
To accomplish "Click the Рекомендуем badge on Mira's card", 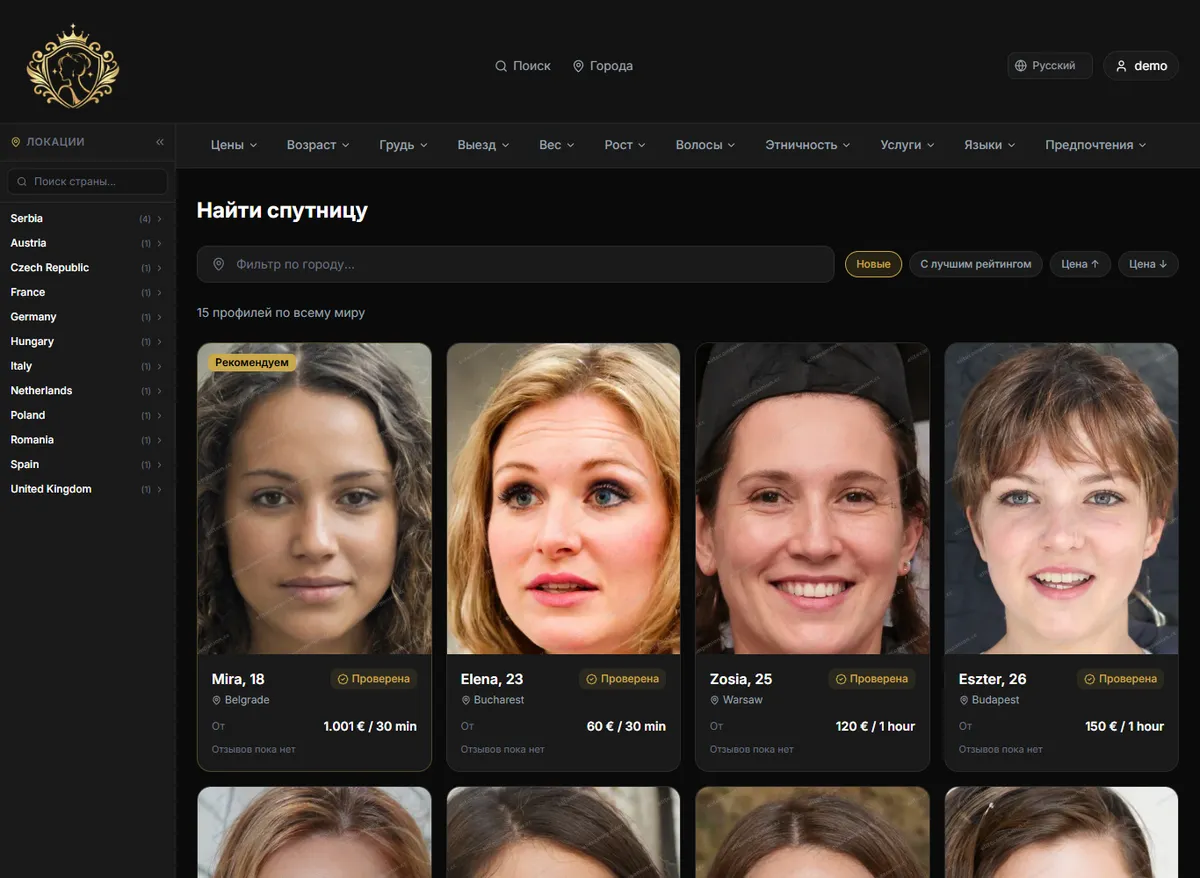I will [x=252, y=363].
